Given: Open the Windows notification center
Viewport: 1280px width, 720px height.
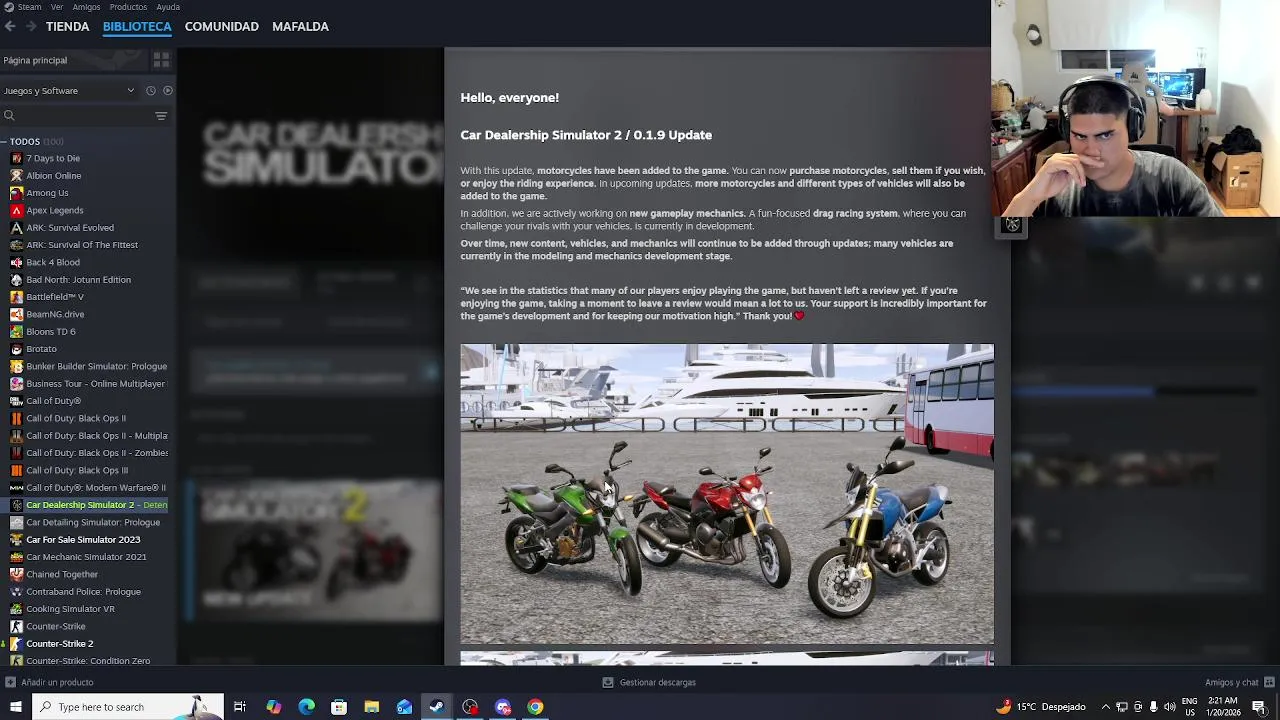Looking at the screenshot, I should coord(1259,707).
